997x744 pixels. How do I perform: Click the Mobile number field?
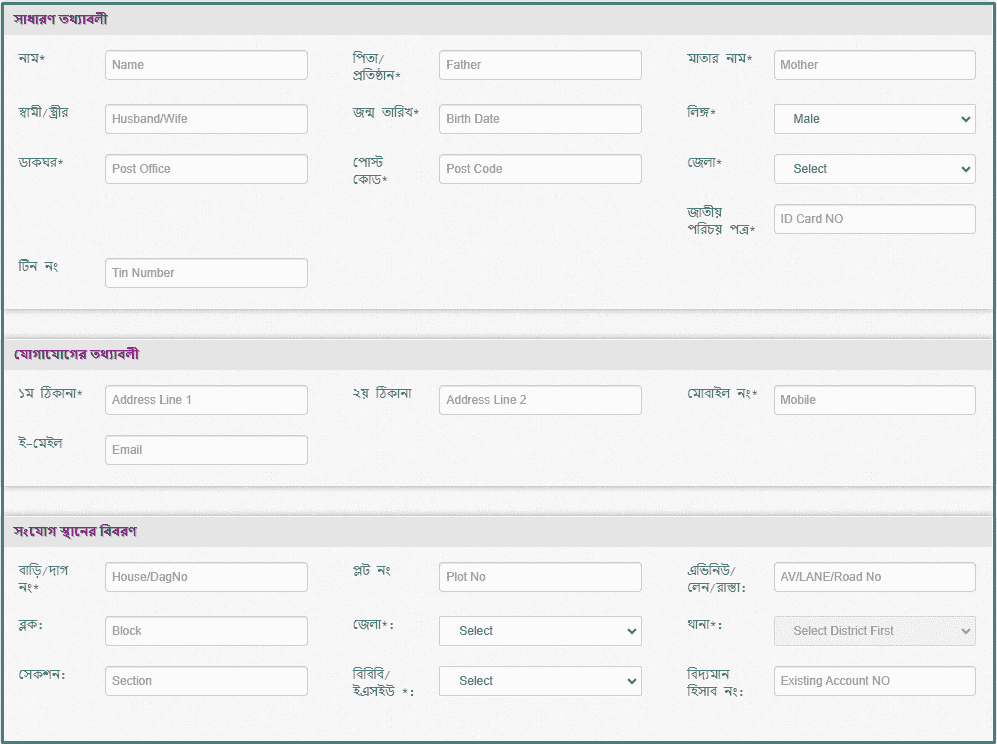click(874, 400)
